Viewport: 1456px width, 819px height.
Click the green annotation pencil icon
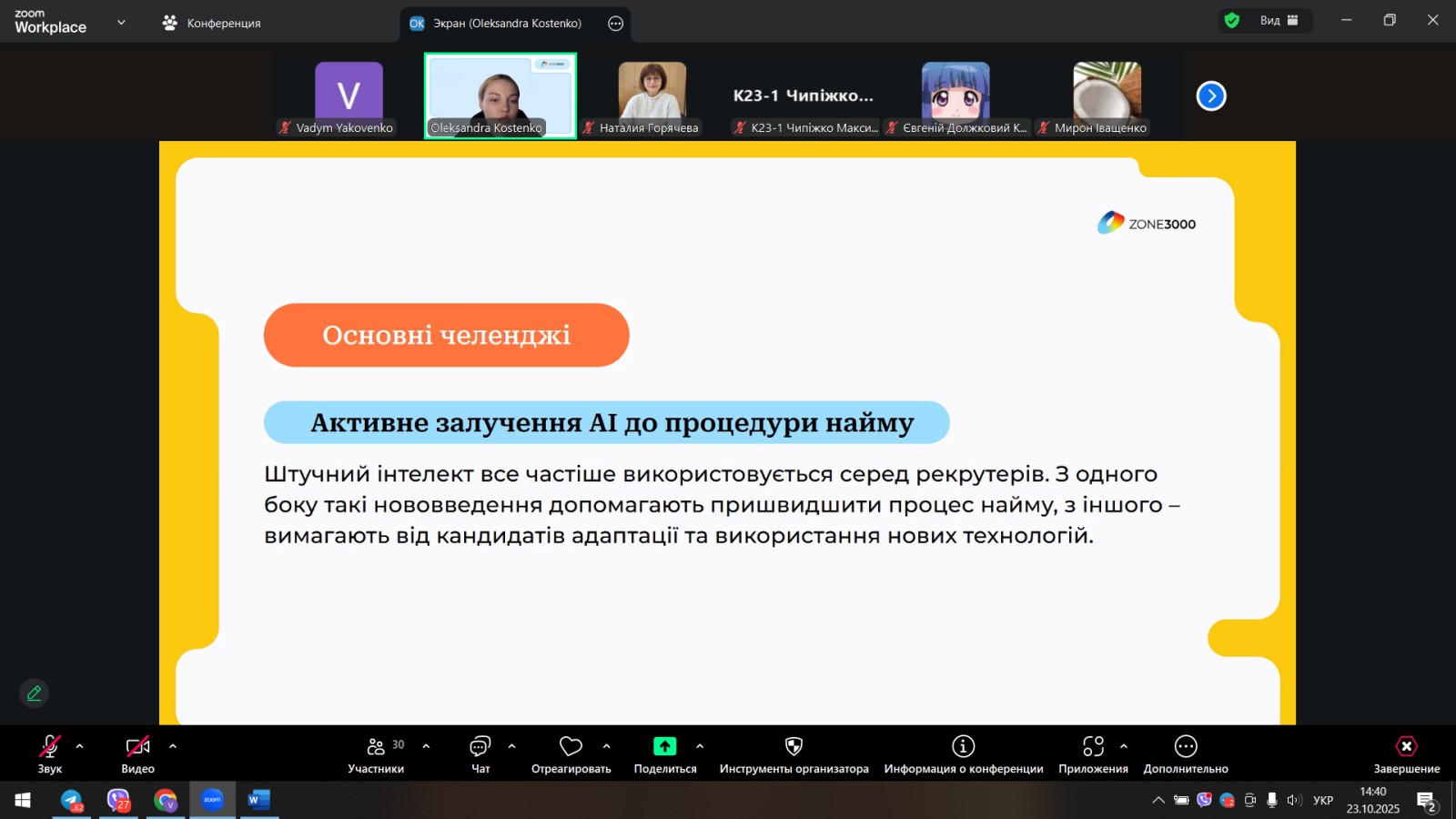click(35, 693)
